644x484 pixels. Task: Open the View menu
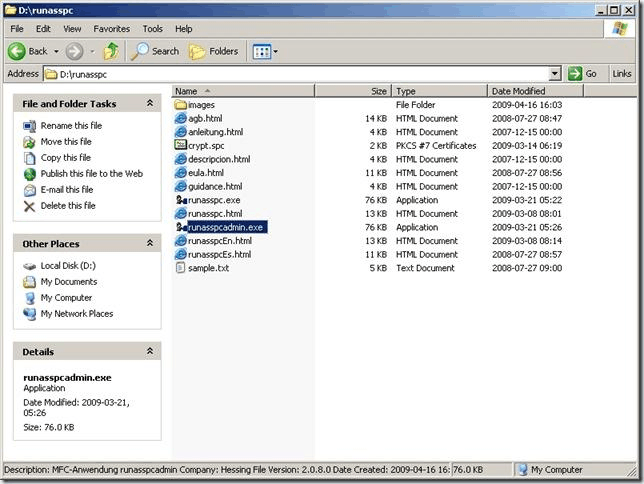pos(72,29)
